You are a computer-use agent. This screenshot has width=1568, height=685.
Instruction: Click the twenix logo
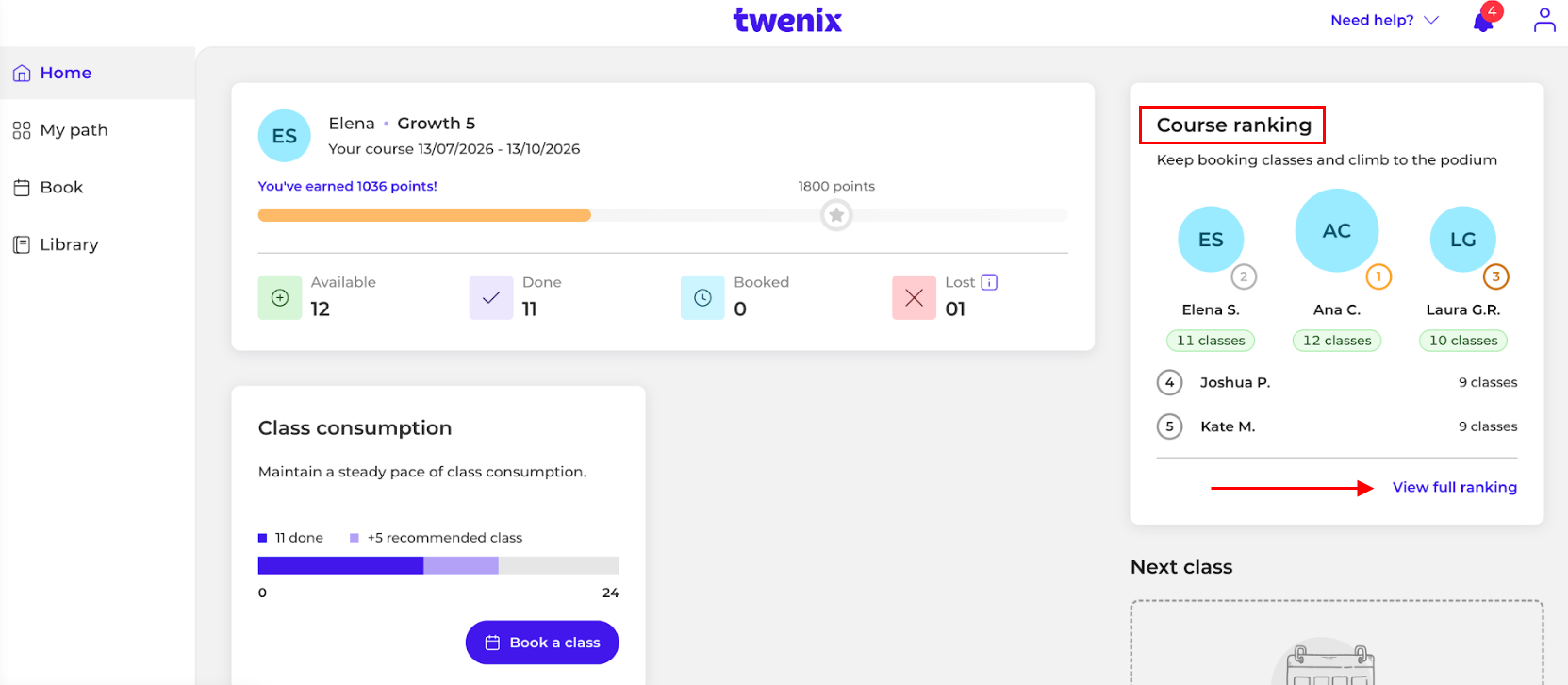pyautogui.click(x=787, y=20)
